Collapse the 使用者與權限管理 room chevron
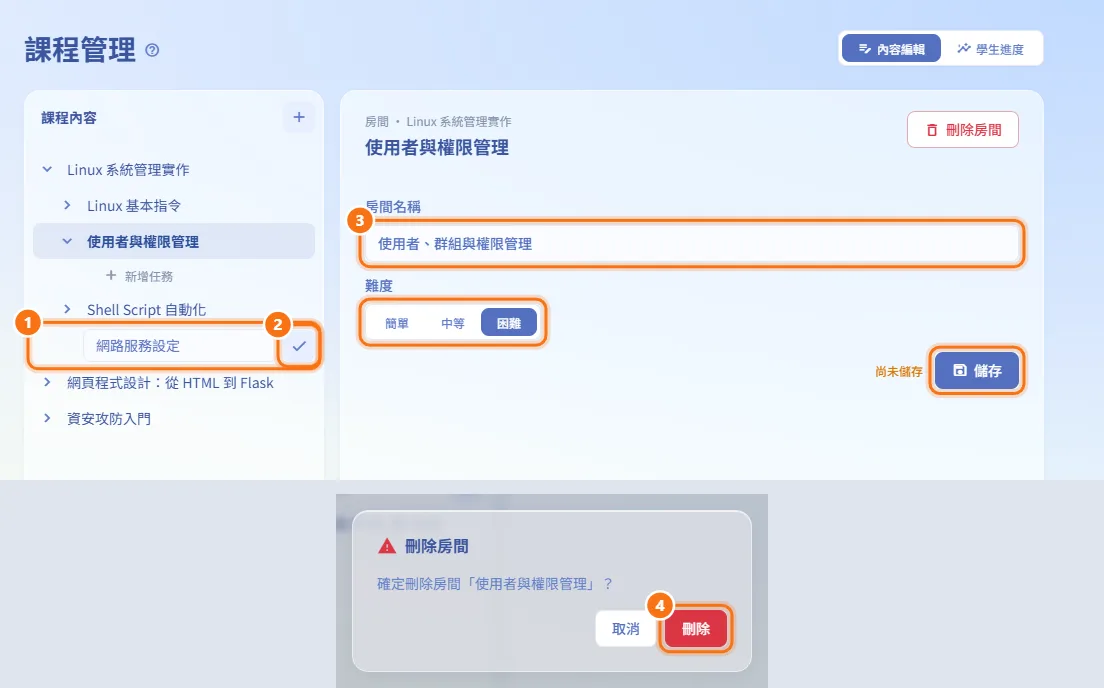The image size is (1104, 688). coord(68,241)
